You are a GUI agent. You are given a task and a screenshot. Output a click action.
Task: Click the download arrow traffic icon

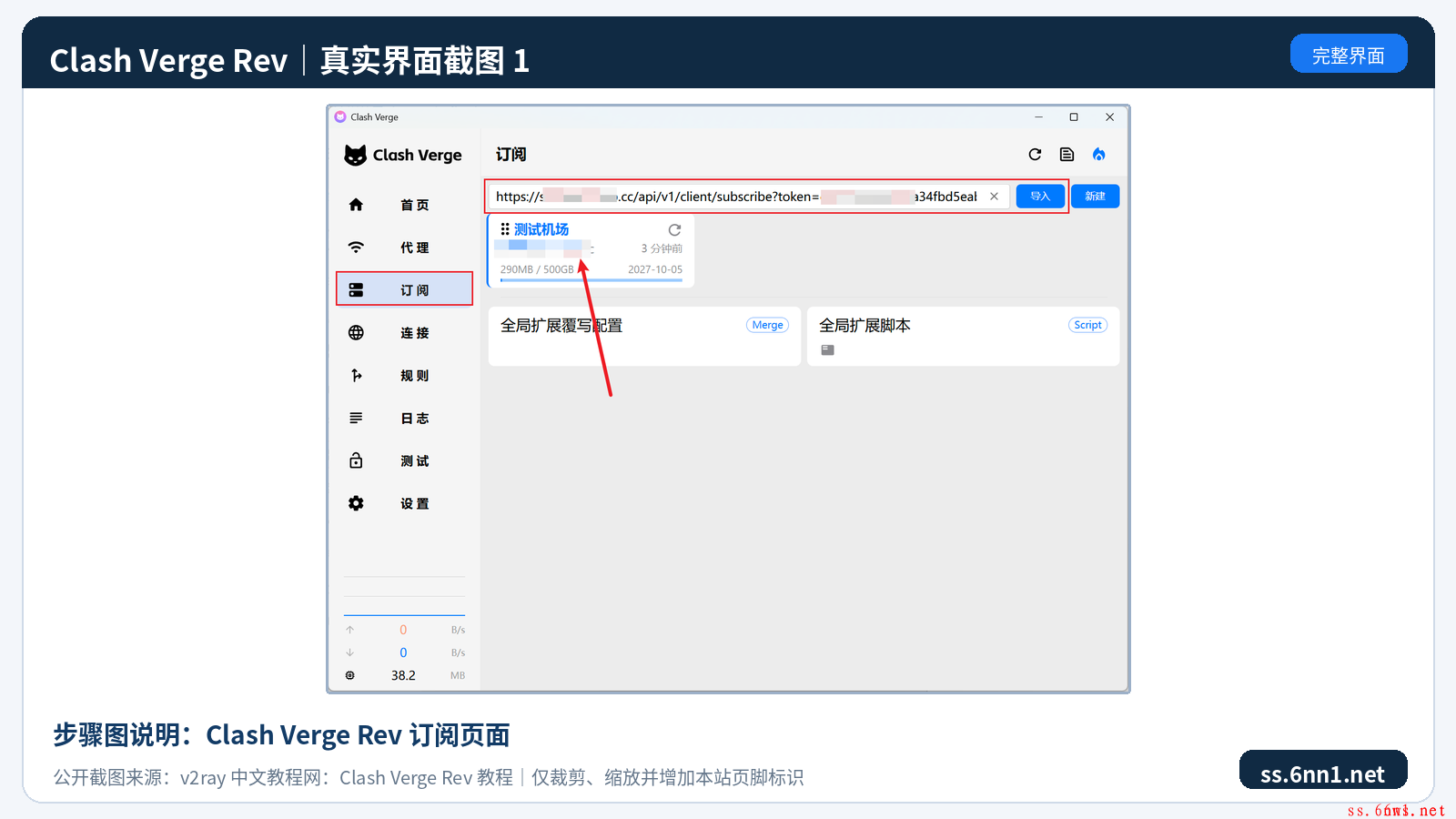[350, 652]
